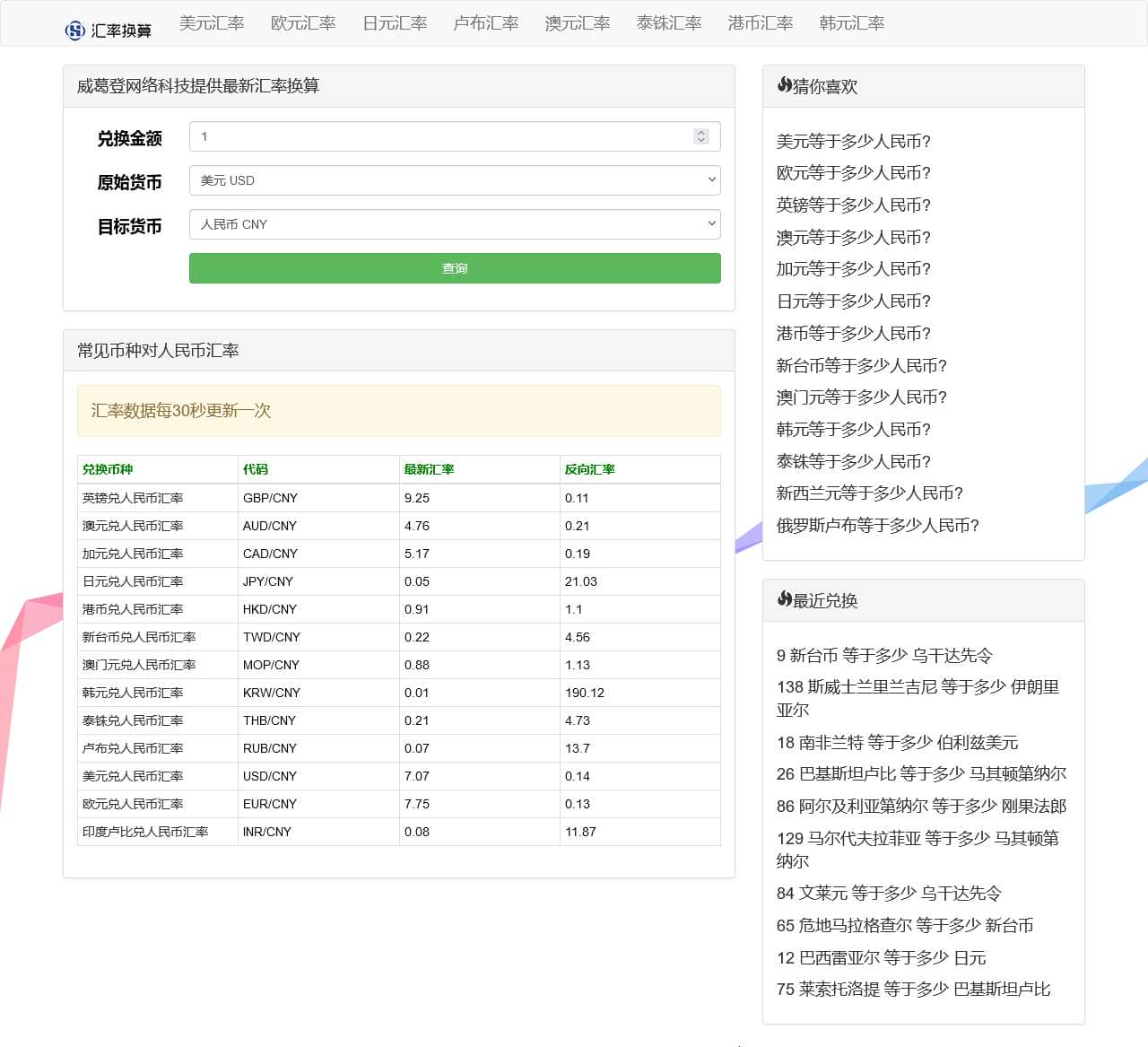Viewport: 1148px width, 1047px height.
Task: Open 美元等于多少人民币 link
Action: [854, 141]
